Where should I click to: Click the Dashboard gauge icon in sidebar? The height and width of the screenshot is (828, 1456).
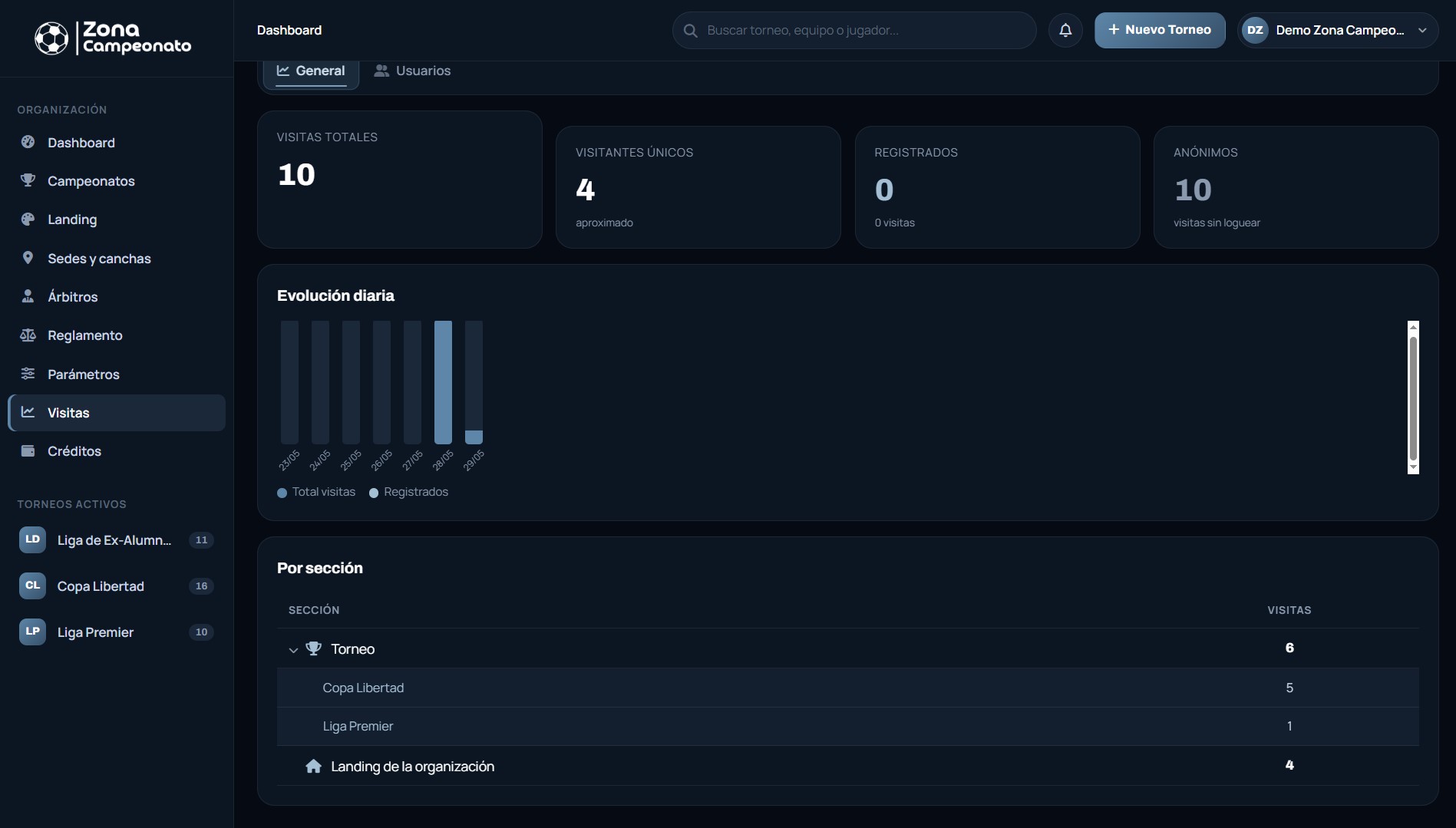[28, 142]
